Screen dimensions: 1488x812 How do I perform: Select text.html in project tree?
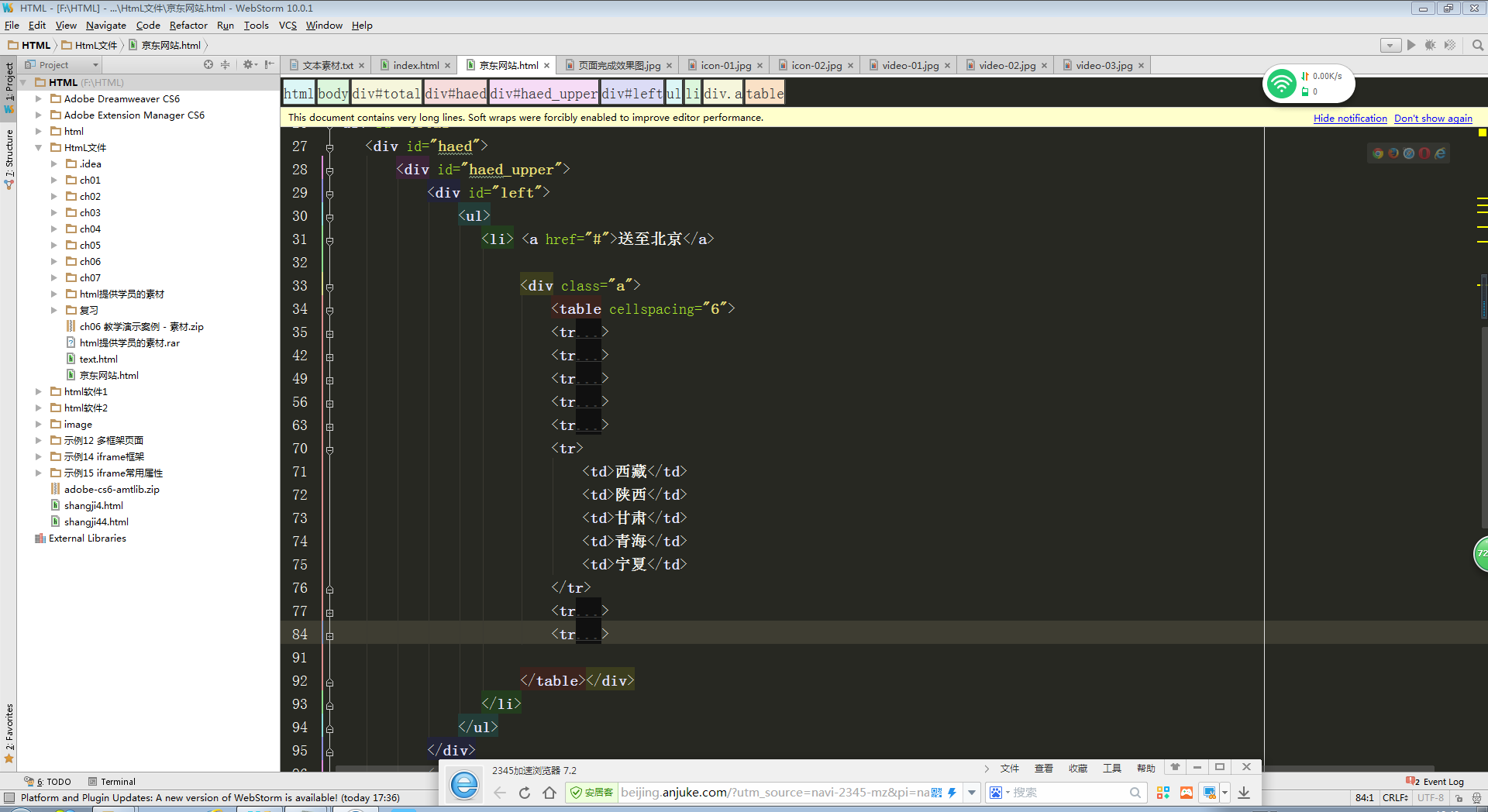click(98, 360)
